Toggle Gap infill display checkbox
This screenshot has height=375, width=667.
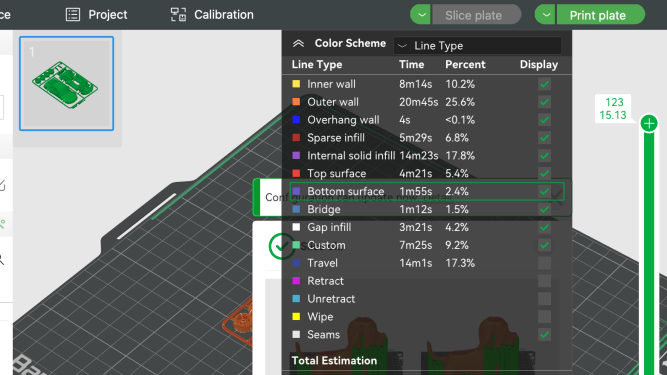click(x=544, y=227)
